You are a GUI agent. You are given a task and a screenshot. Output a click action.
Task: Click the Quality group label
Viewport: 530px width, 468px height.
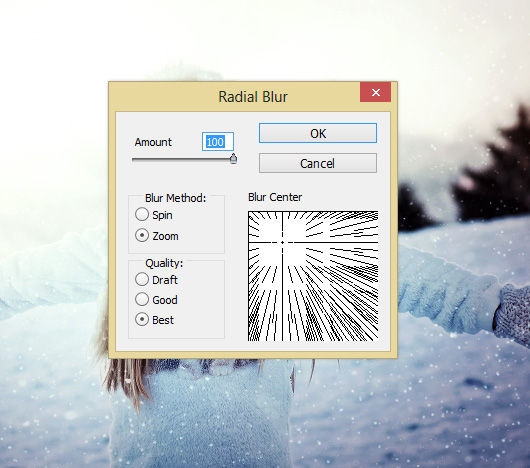pos(164,263)
